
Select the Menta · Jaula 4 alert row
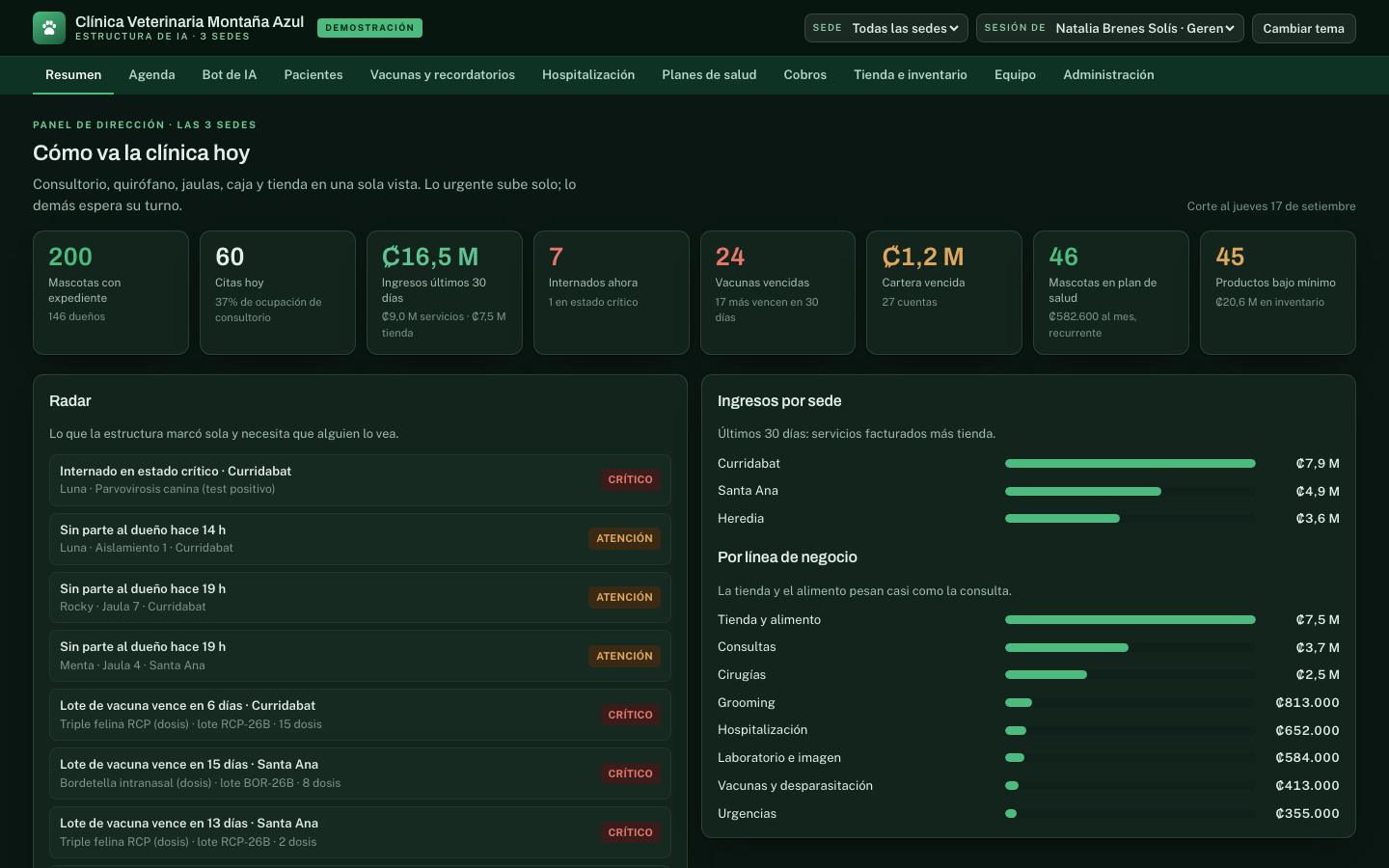click(360, 656)
